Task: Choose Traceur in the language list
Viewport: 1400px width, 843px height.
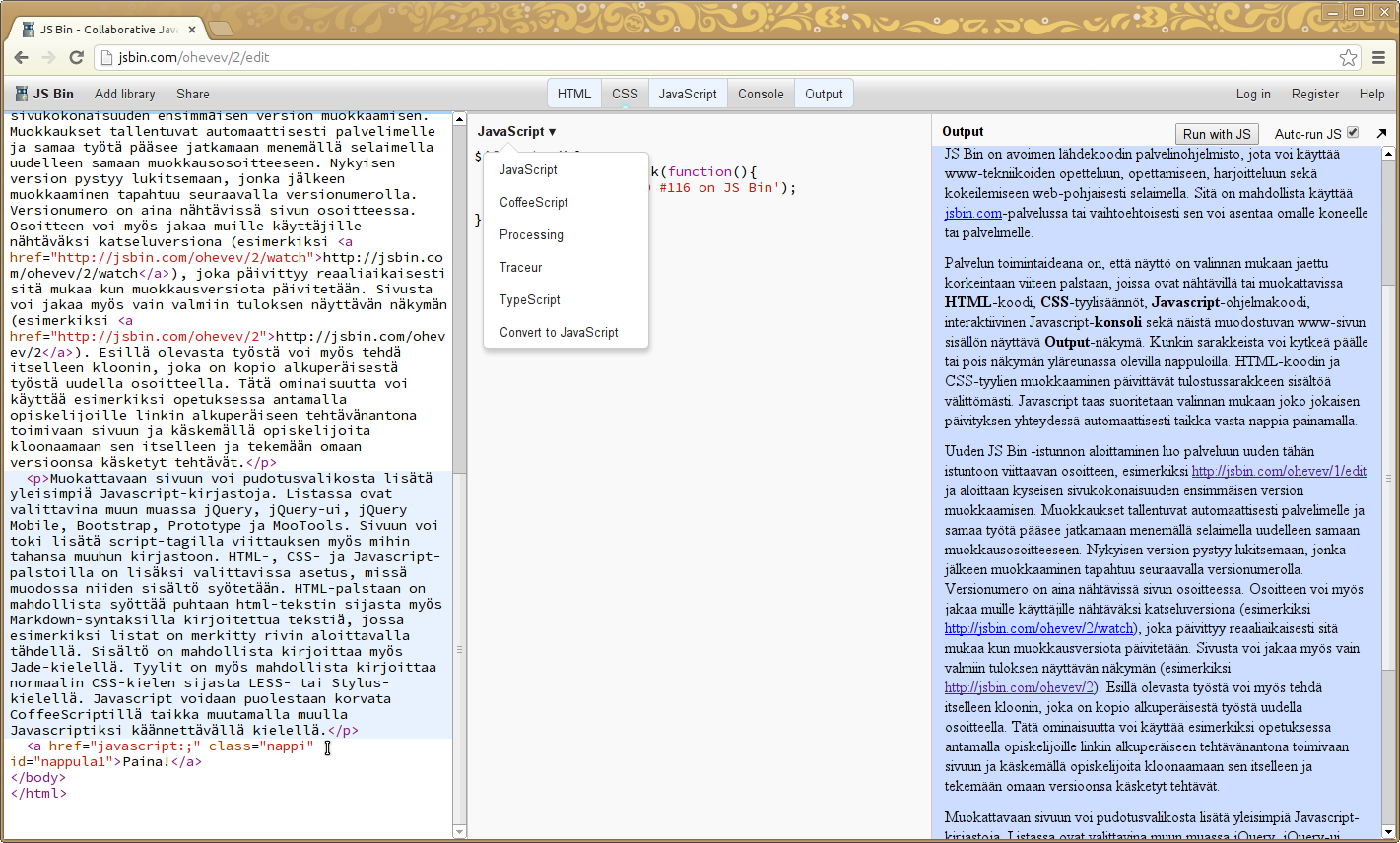Action: [566, 267]
